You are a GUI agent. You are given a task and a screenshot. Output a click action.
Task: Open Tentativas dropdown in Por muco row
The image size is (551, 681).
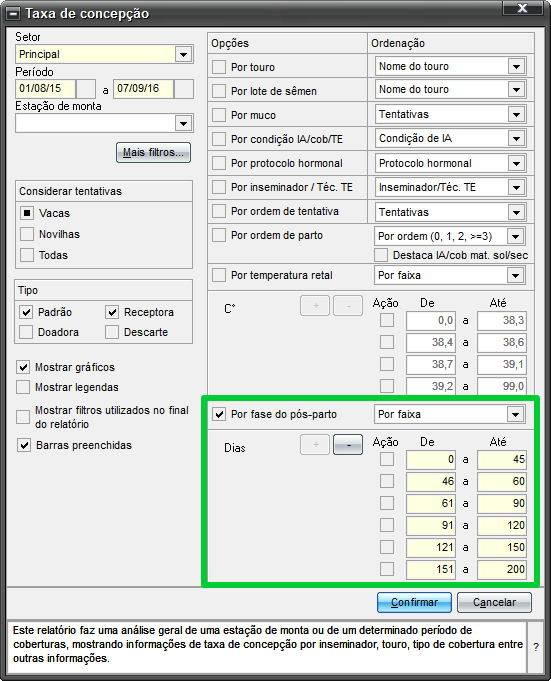[x=516, y=115]
